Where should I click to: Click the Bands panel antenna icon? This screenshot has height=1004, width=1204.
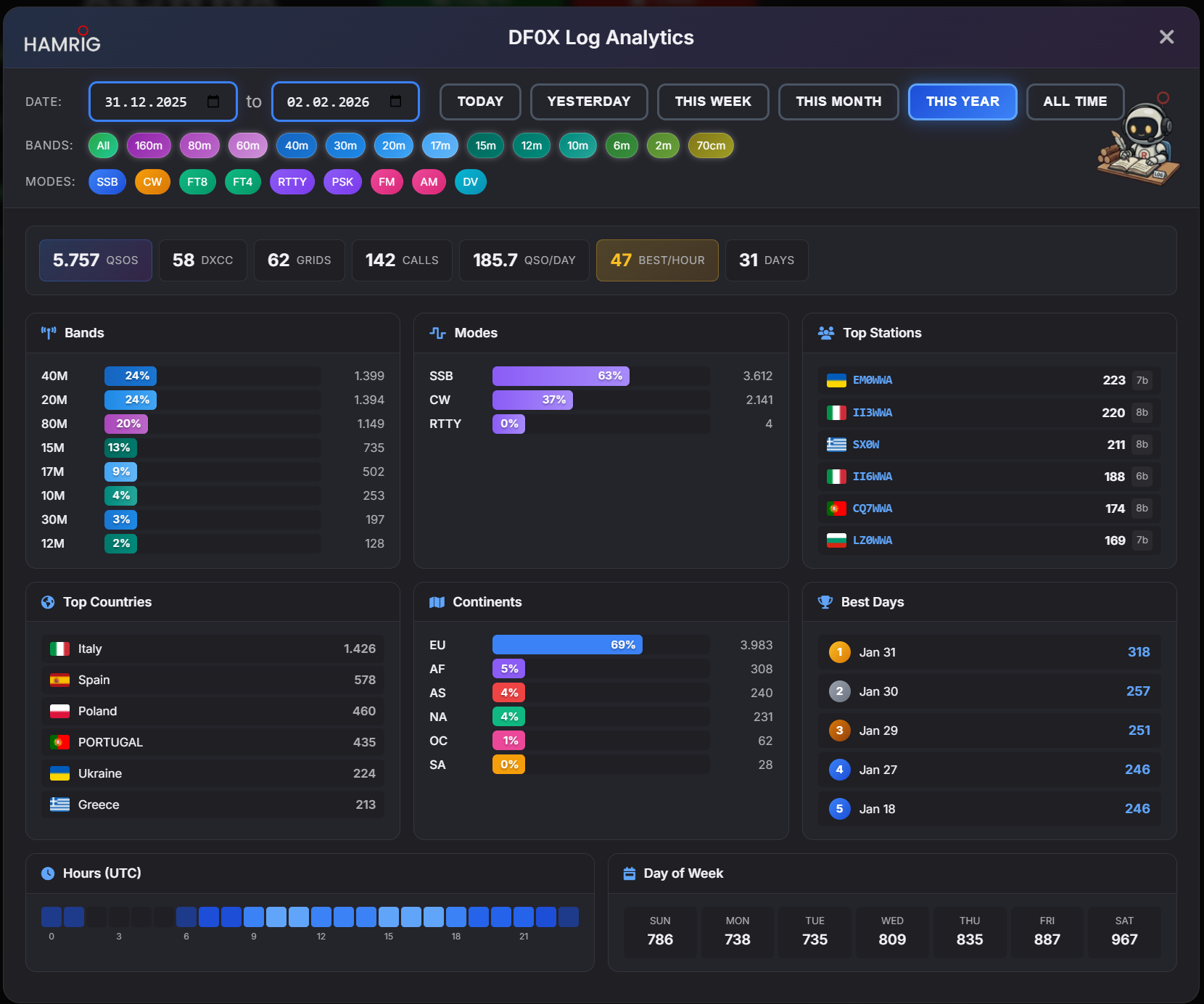coord(49,333)
